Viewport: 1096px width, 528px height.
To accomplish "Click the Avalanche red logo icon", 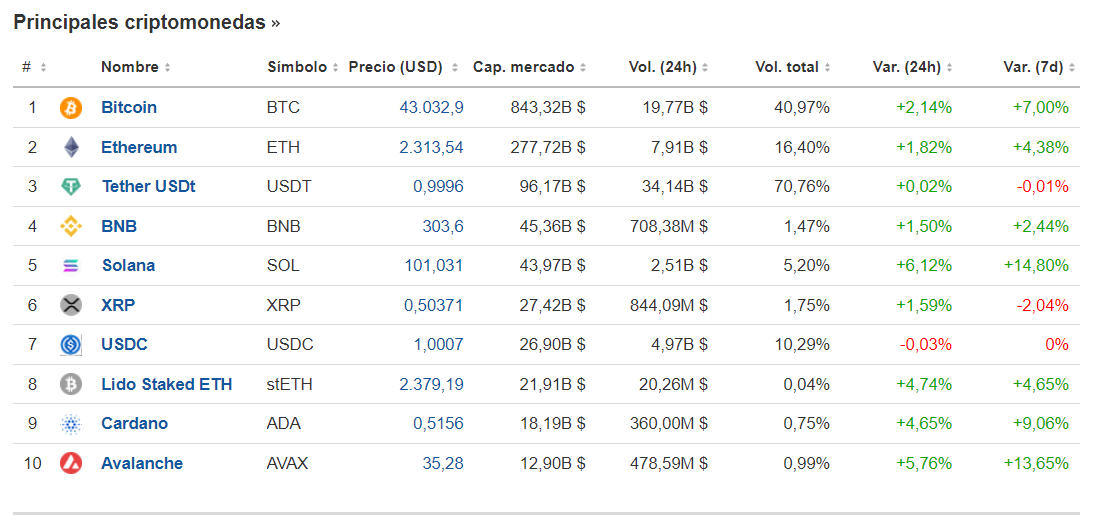I will click(x=71, y=464).
